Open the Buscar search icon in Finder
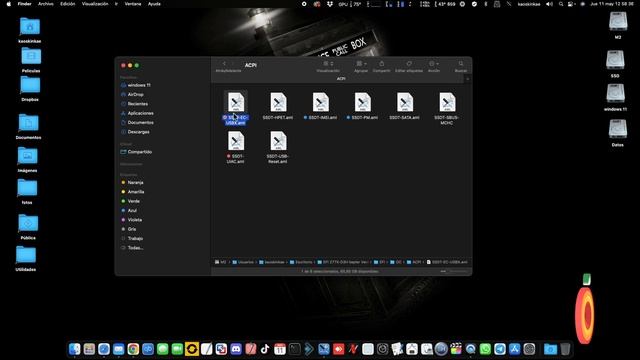The image size is (640, 360). click(x=461, y=64)
